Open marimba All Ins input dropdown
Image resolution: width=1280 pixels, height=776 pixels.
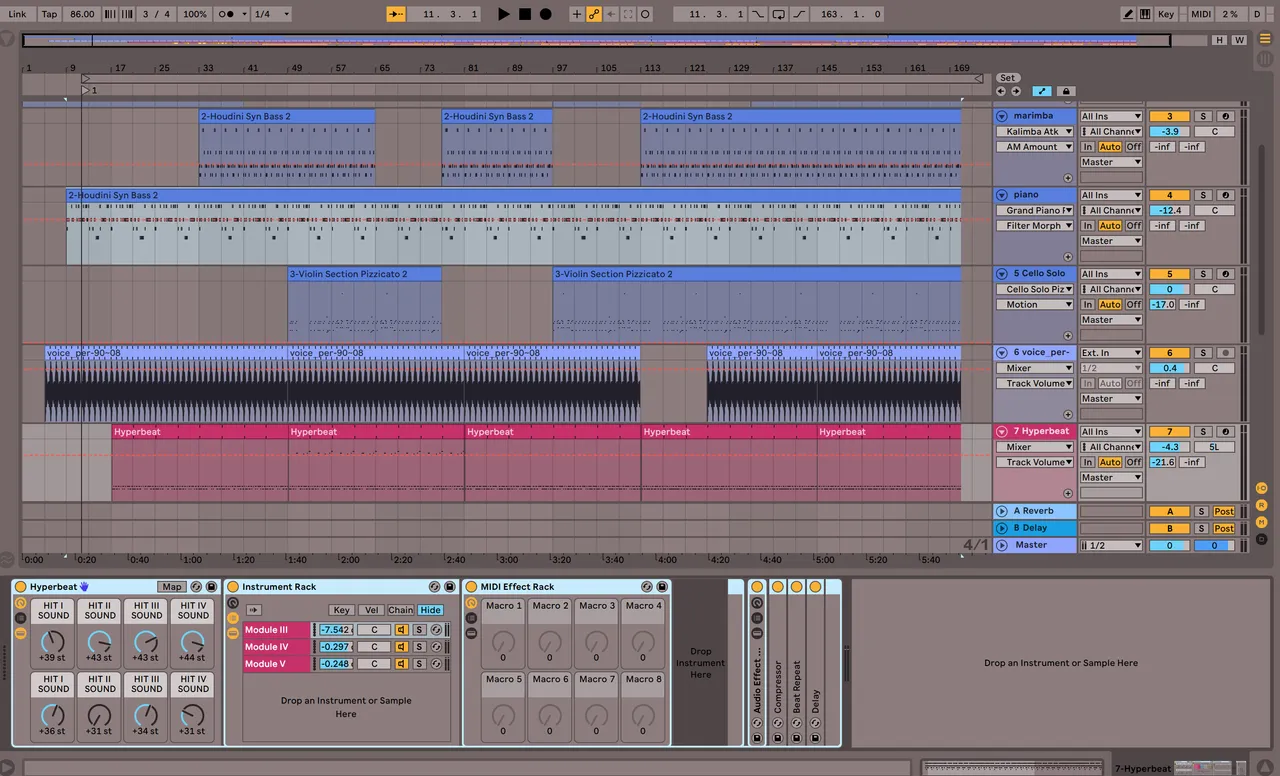tap(1111, 116)
